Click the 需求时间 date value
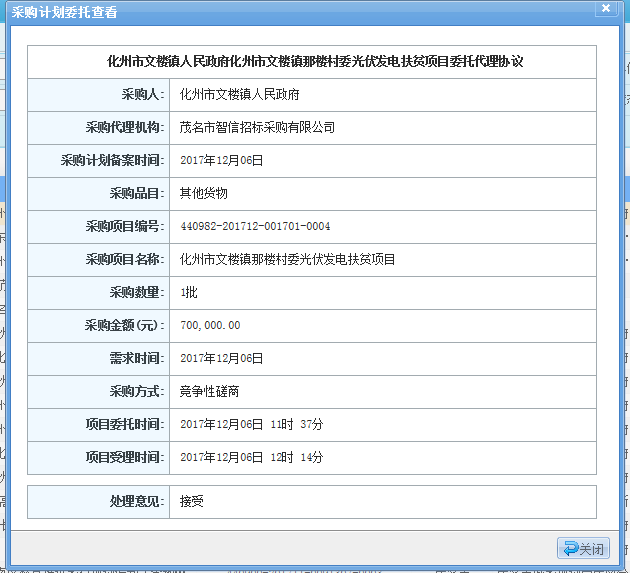 pos(222,358)
